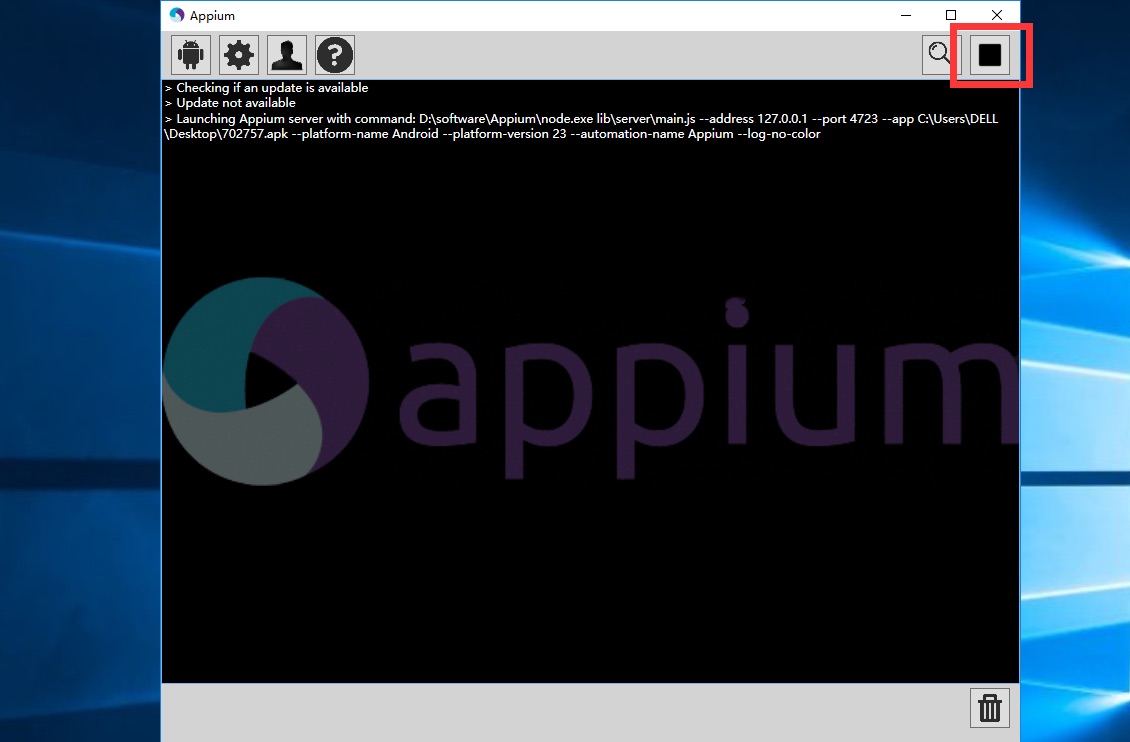Open General Settings gear icon
The width and height of the screenshot is (1130, 742).
point(239,55)
